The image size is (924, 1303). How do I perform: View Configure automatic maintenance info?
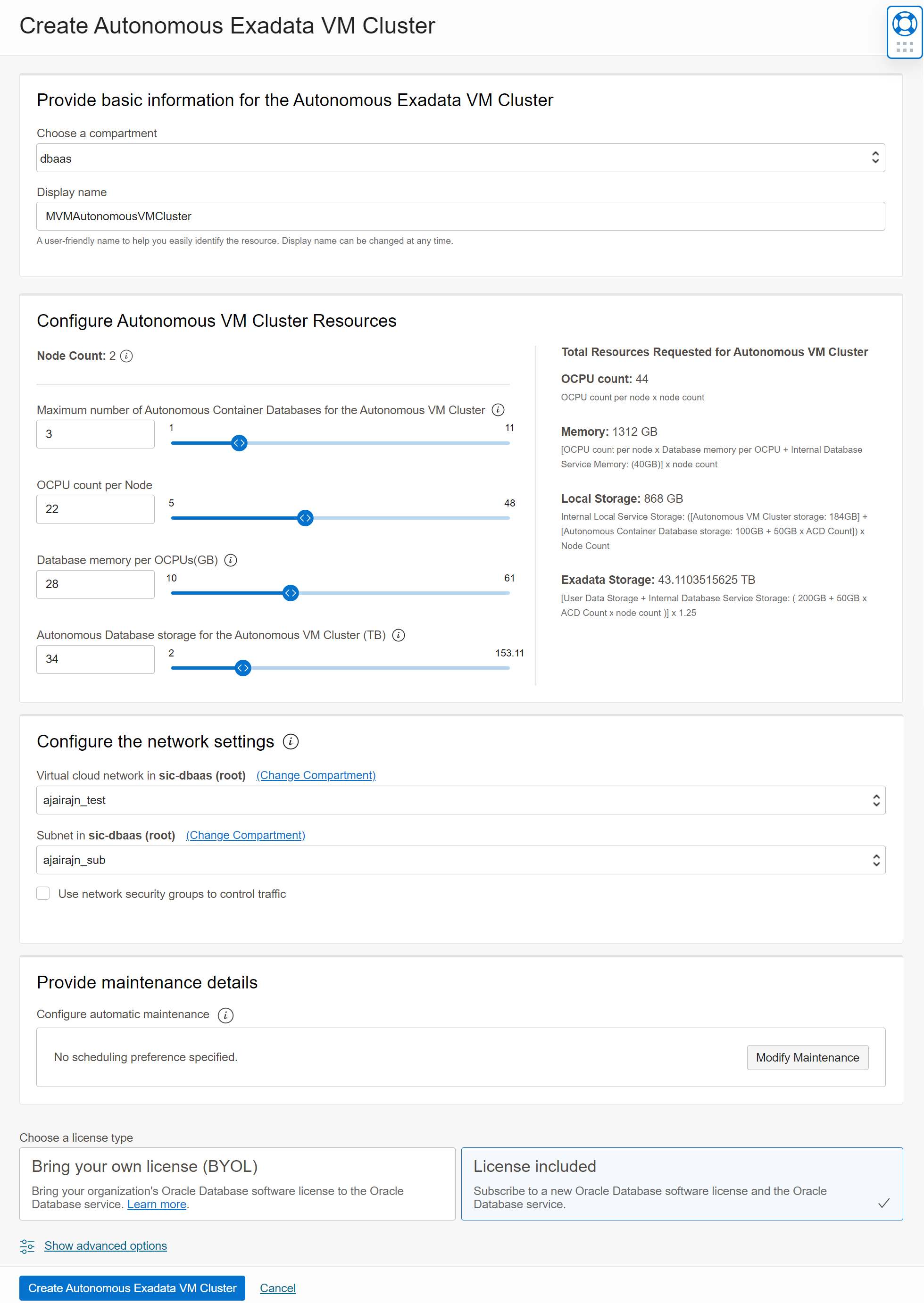pos(226,1015)
